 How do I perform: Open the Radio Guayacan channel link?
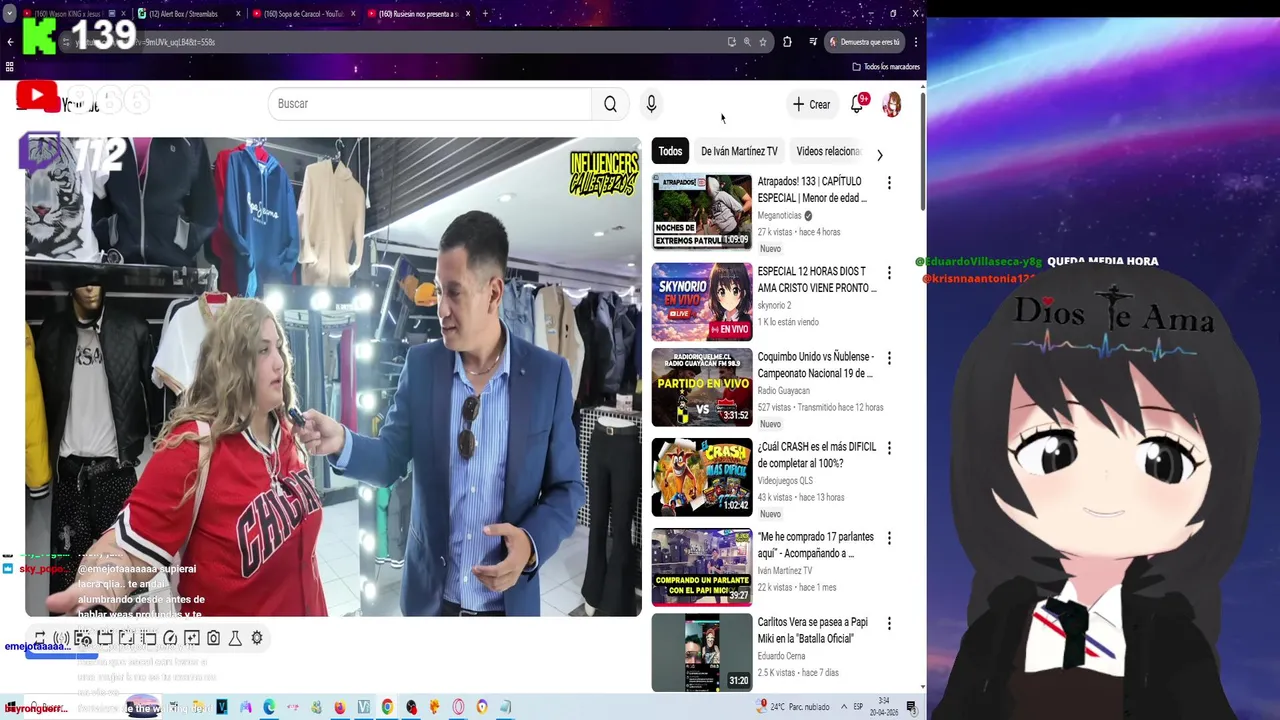click(783, 390)
